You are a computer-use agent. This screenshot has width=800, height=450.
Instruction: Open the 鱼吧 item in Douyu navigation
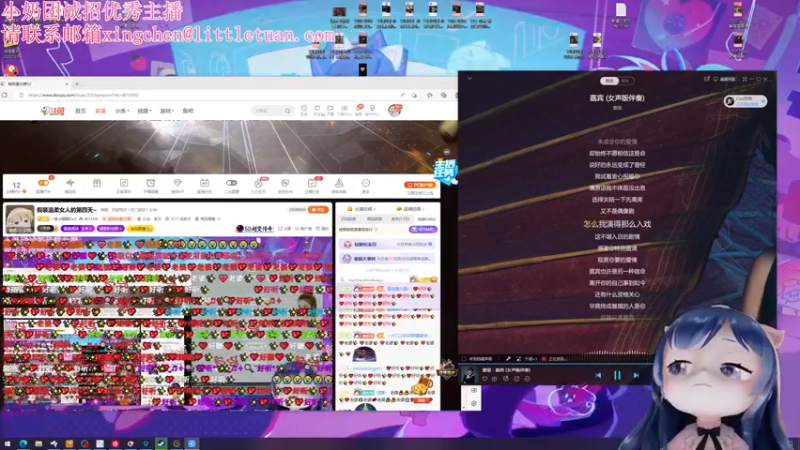click(x=188, y=111)
